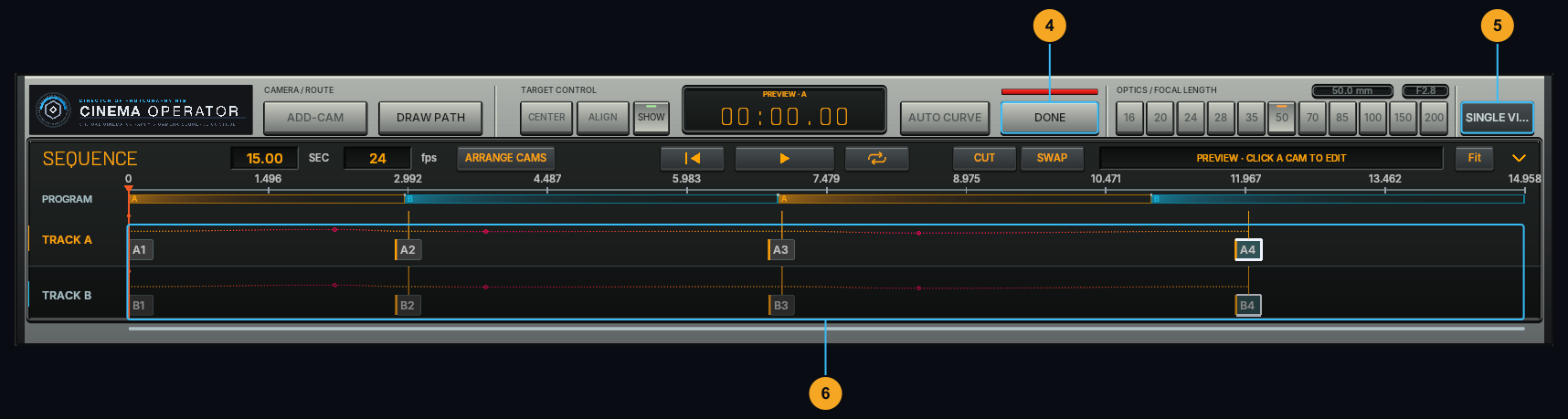
Task: Click the DRAW PATH button
Action: (x=430, y=118)
